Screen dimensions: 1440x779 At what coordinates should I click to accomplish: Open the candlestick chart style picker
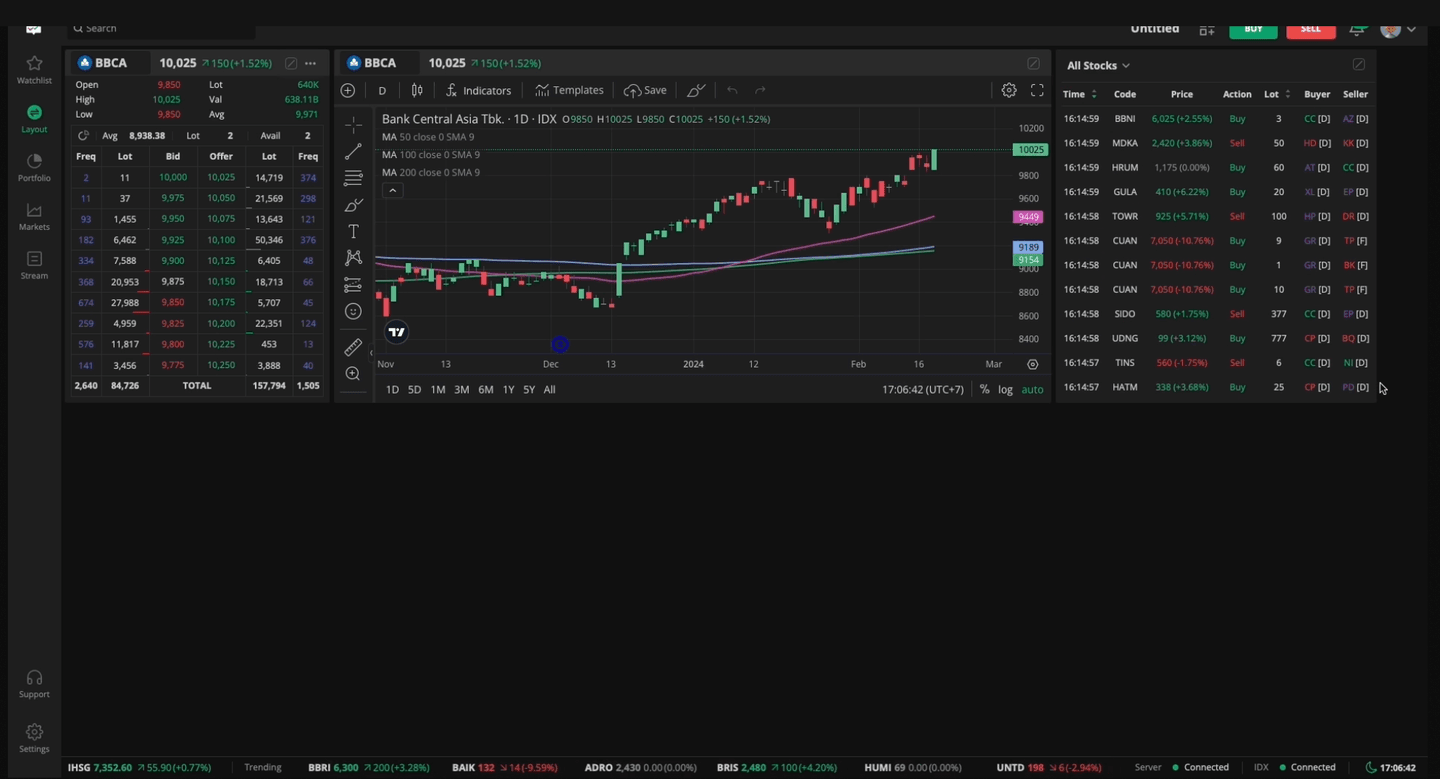pos(417,90)
